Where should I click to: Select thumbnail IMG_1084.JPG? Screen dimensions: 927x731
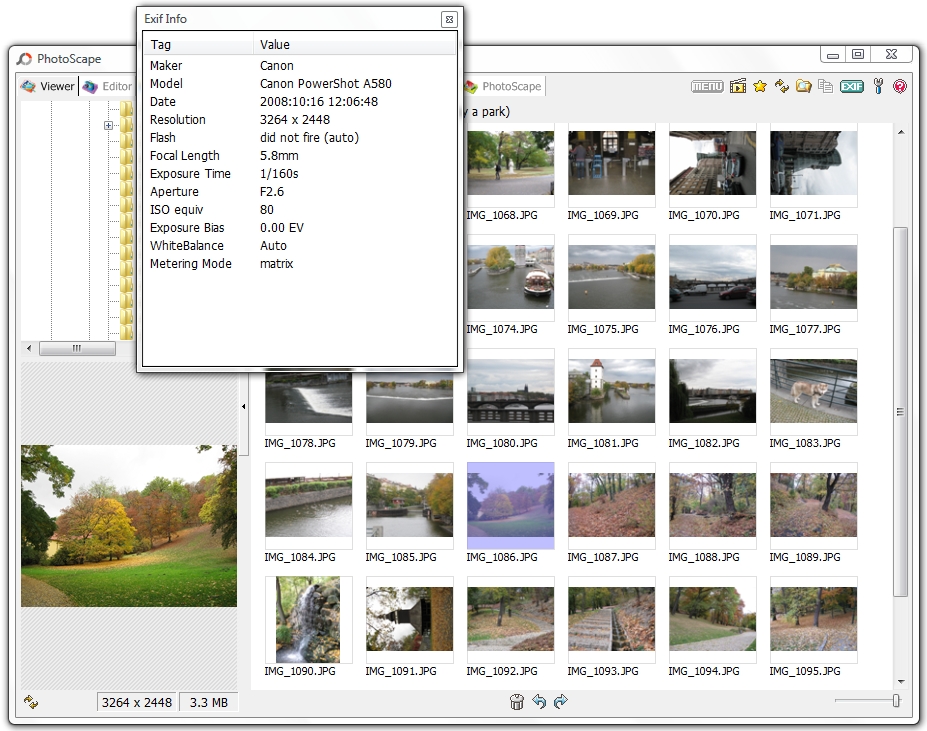pos(309,505)
